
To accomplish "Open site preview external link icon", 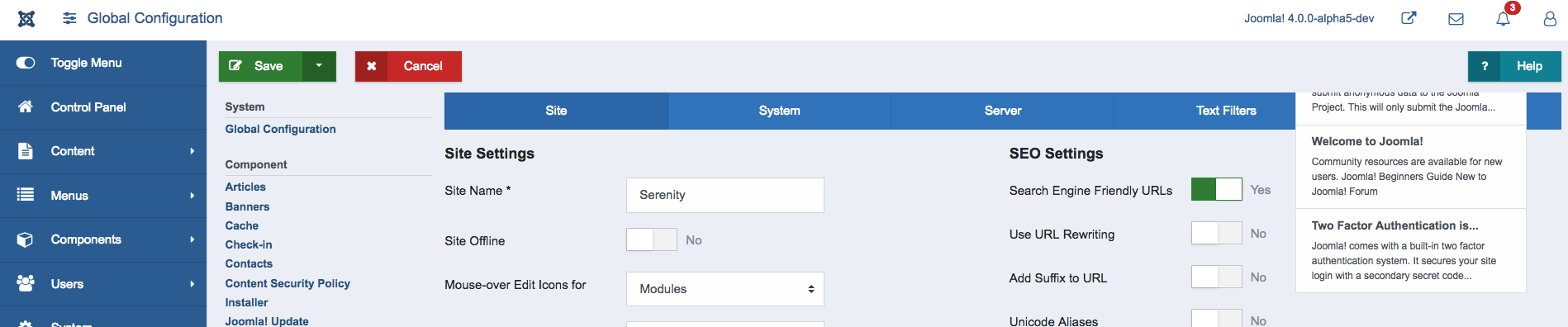I will tap(1409, 18).
